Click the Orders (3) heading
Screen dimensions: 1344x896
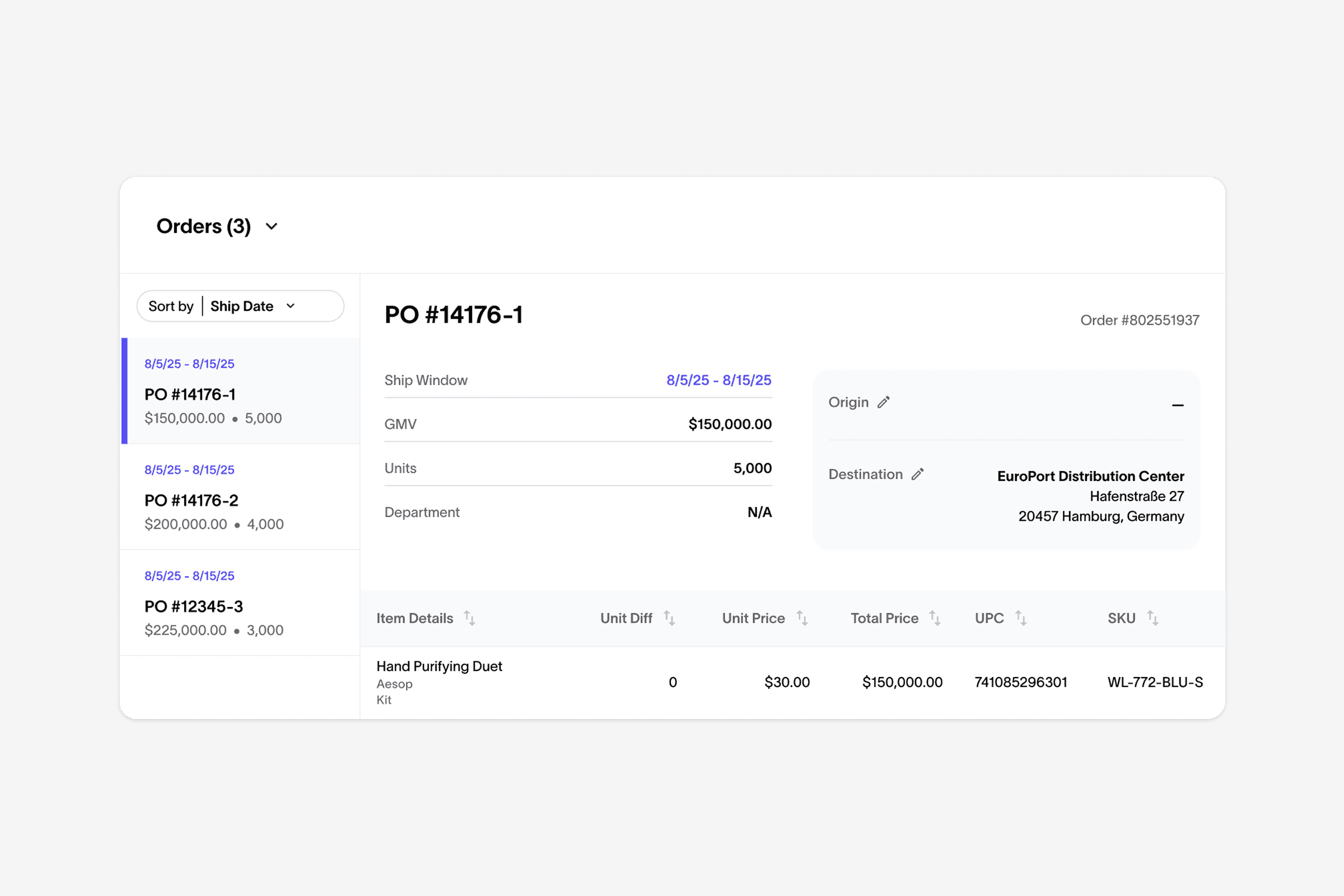click(x=203, y=226)
